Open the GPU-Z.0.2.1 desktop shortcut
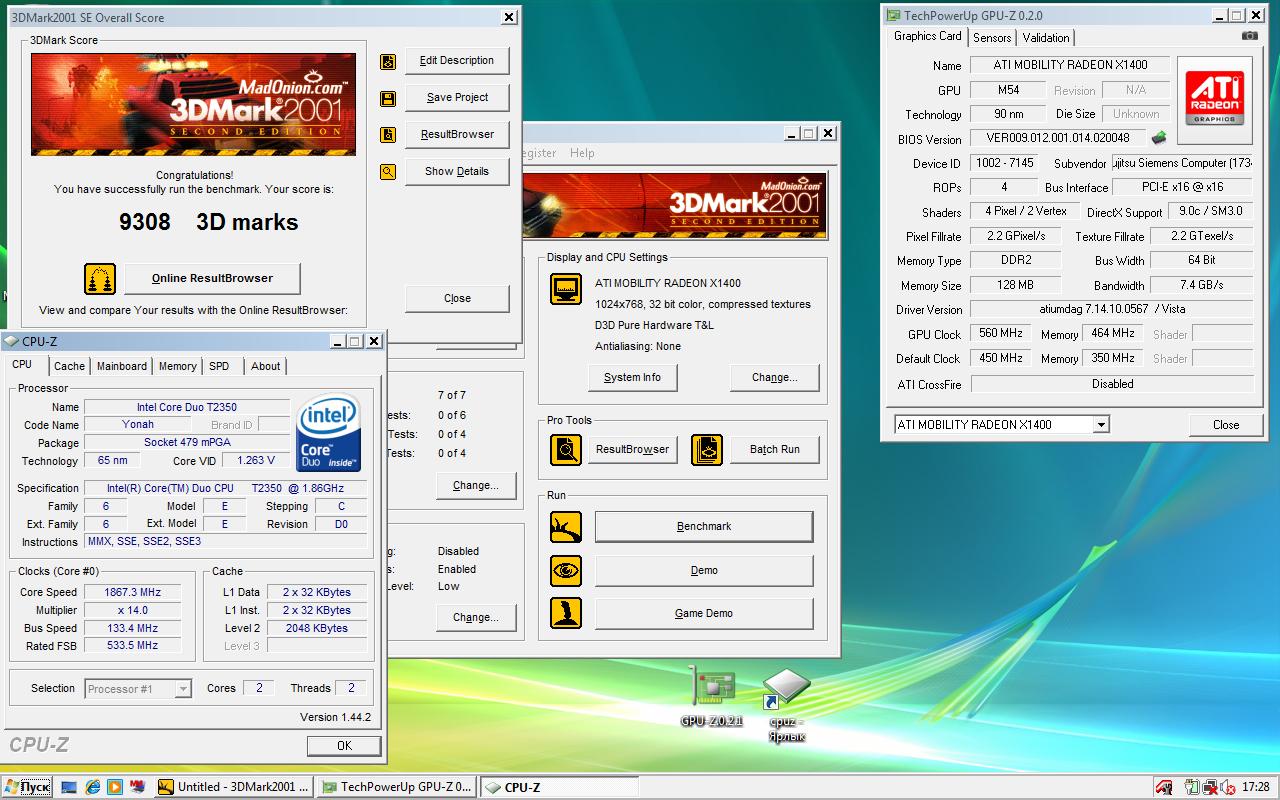Screen dimensions: 1280x800 coord(712,696)
